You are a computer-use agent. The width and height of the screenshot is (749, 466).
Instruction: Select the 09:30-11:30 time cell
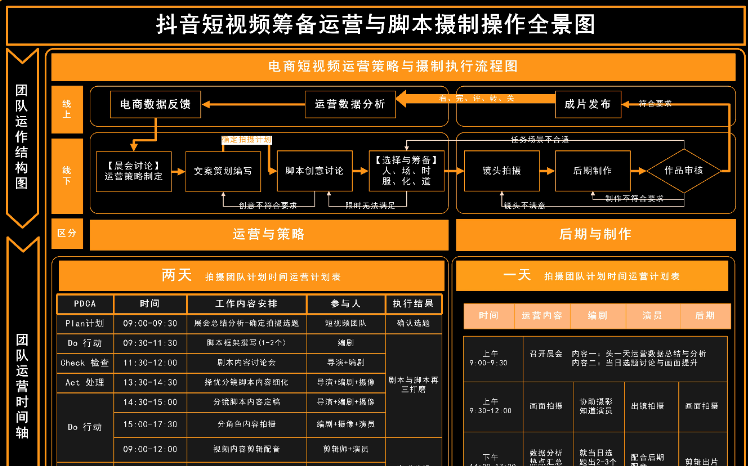(x=150, y=343)
